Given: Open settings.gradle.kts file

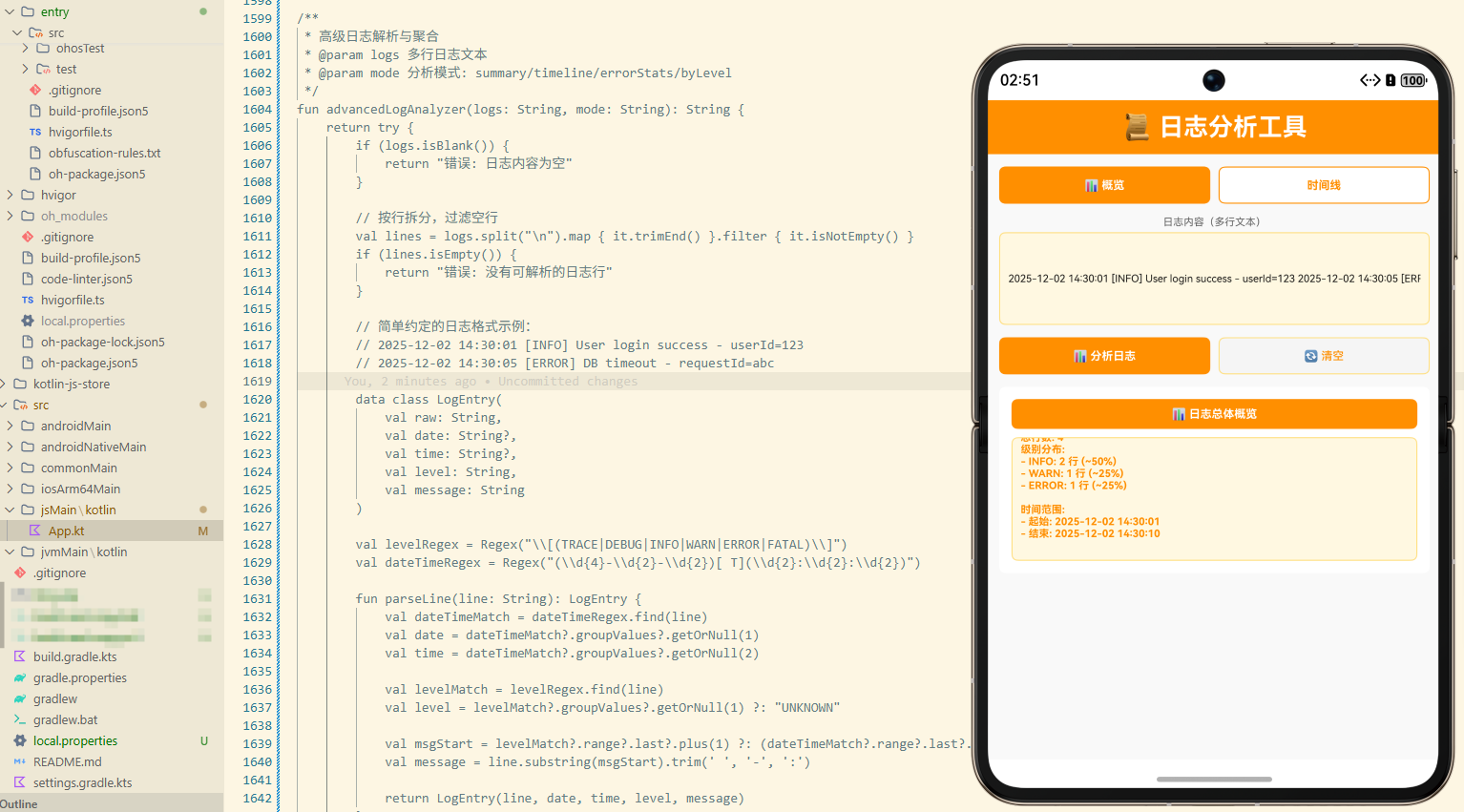Looking at the screenshot, I should [82, 782].
